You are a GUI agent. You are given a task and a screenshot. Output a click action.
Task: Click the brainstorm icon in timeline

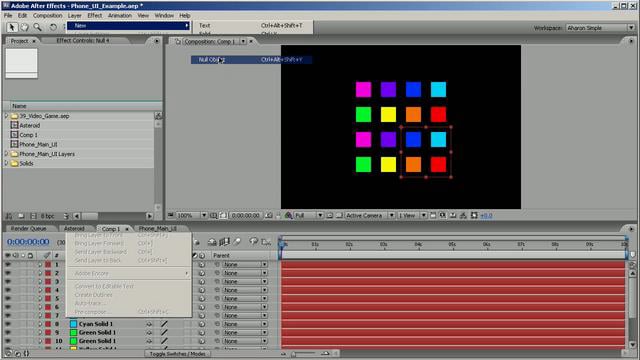coord(253,242)
